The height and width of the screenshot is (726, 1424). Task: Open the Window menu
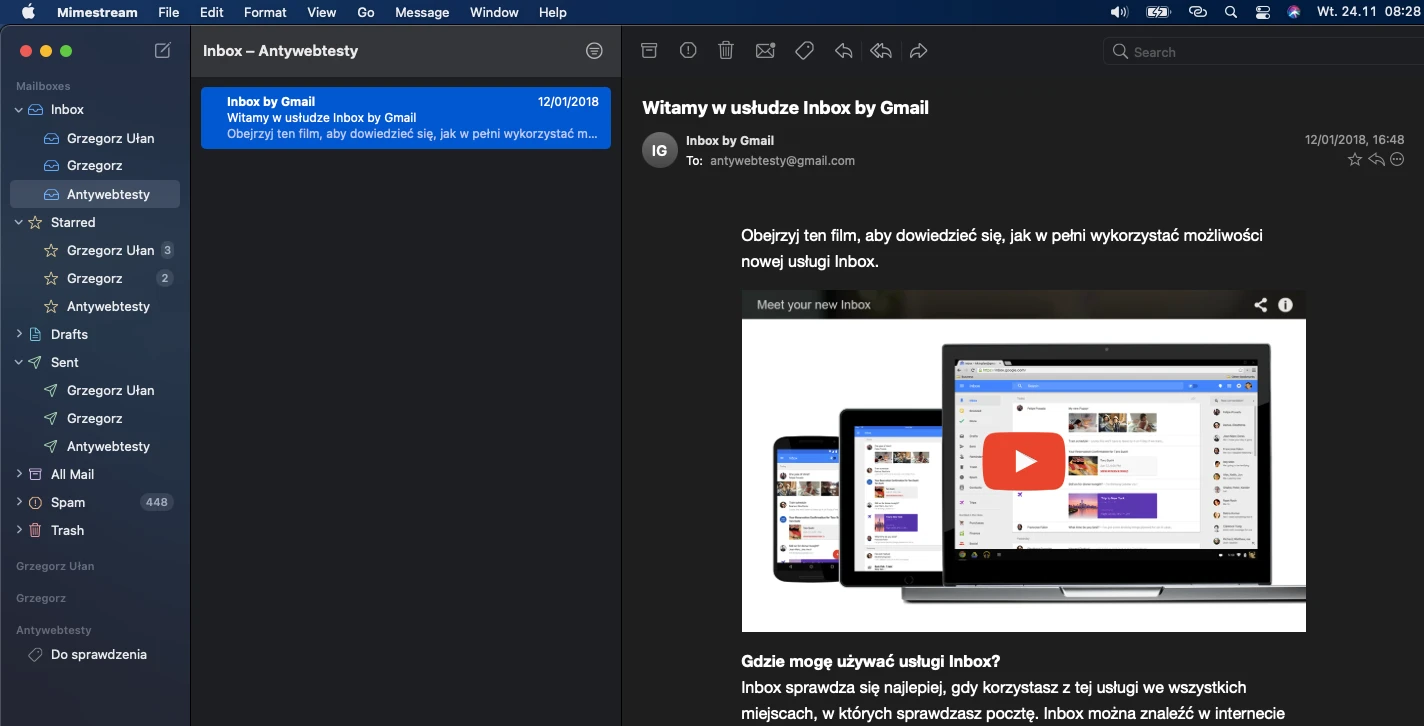[494, 12]
